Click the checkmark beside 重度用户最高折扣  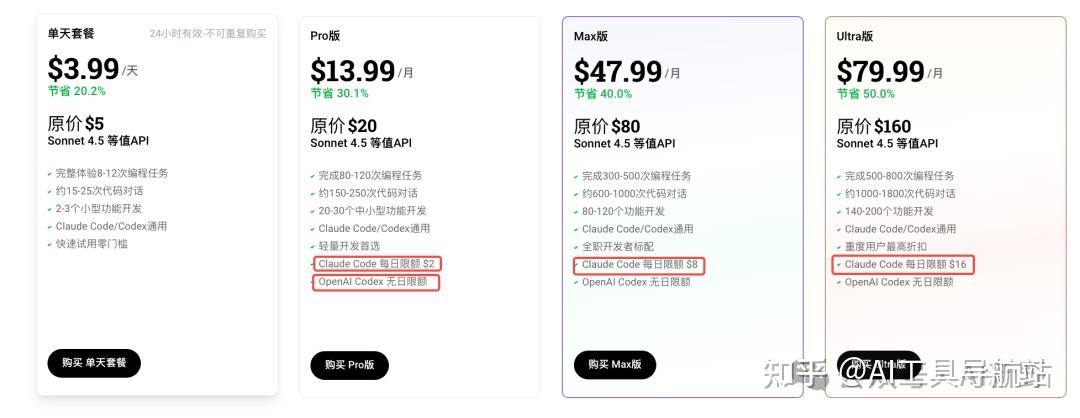(x=839, y=247)
